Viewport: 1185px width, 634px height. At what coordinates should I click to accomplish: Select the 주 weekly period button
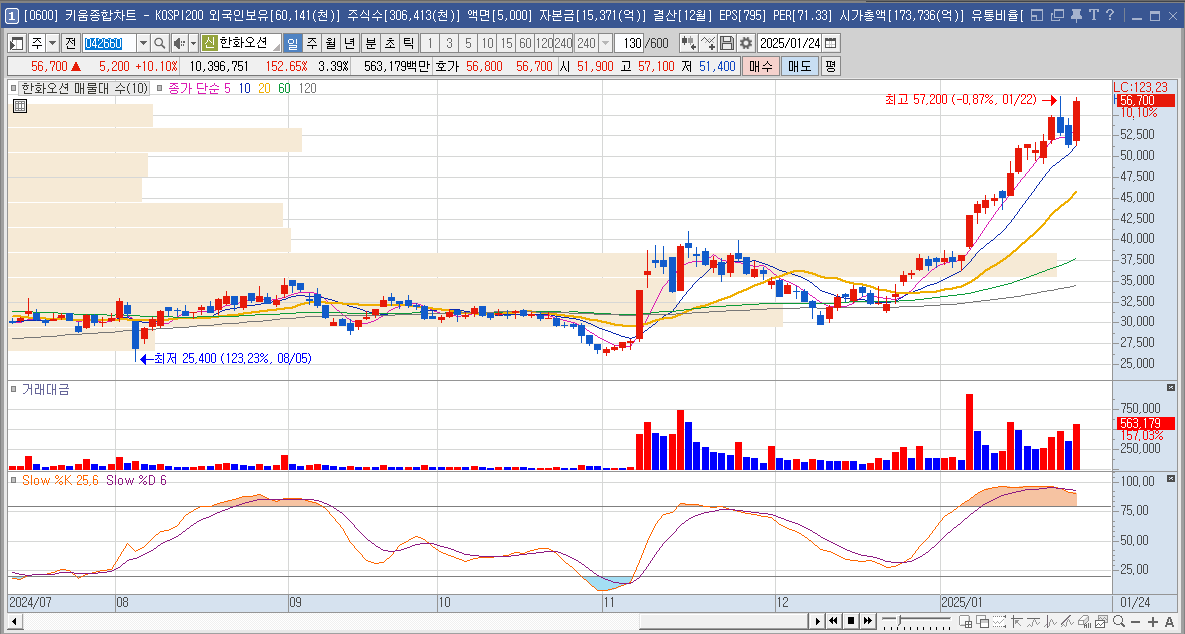pyautogui.click(x=312, y=43)
